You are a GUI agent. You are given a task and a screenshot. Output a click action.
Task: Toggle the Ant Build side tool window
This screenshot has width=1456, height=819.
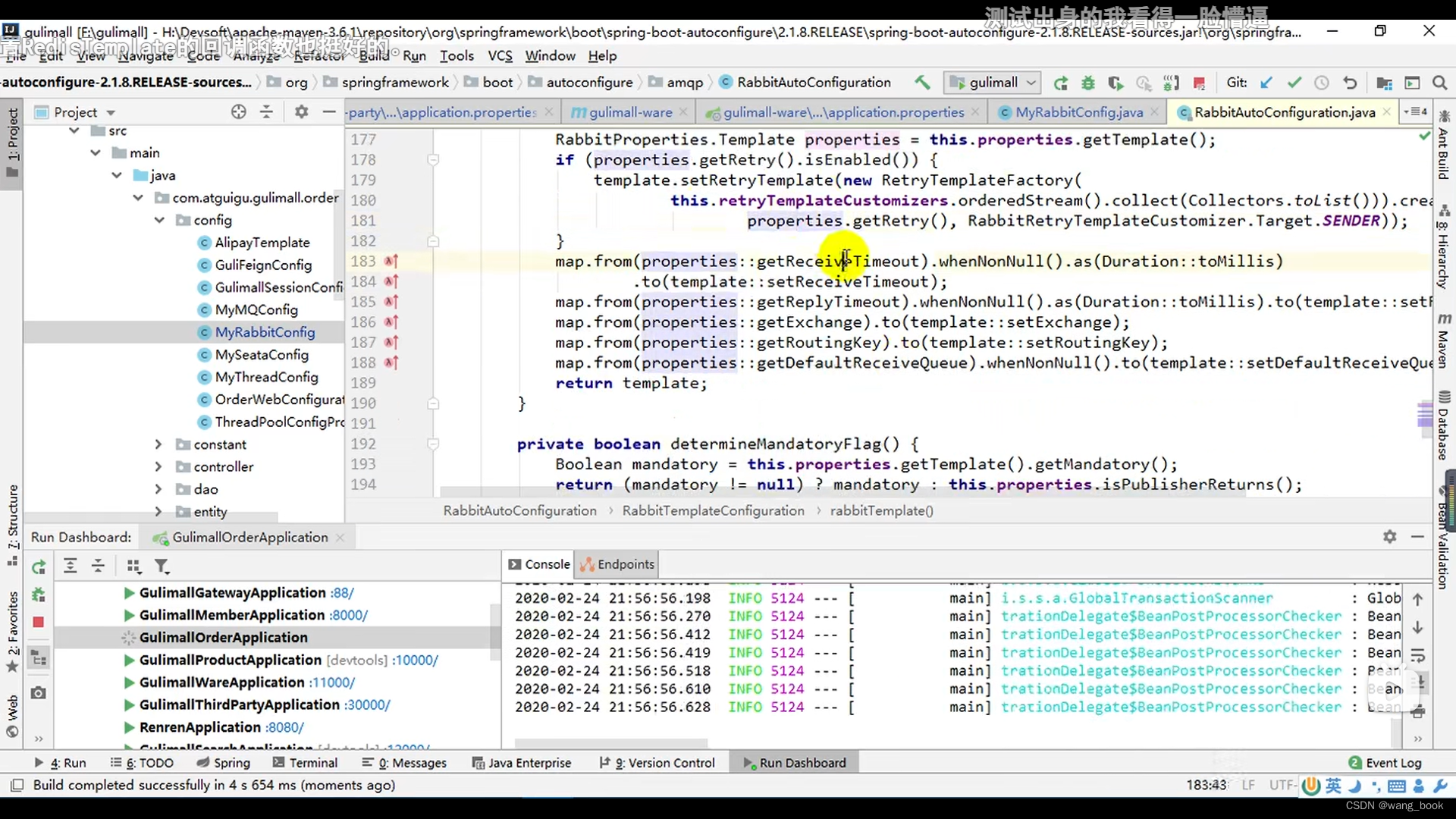point(1443,145)
